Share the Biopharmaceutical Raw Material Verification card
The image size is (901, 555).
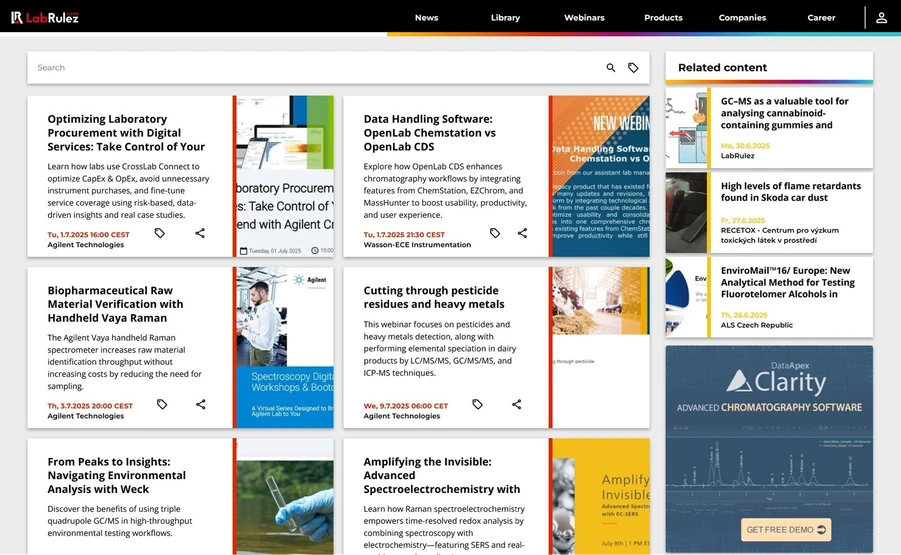(x=201, y=404)
